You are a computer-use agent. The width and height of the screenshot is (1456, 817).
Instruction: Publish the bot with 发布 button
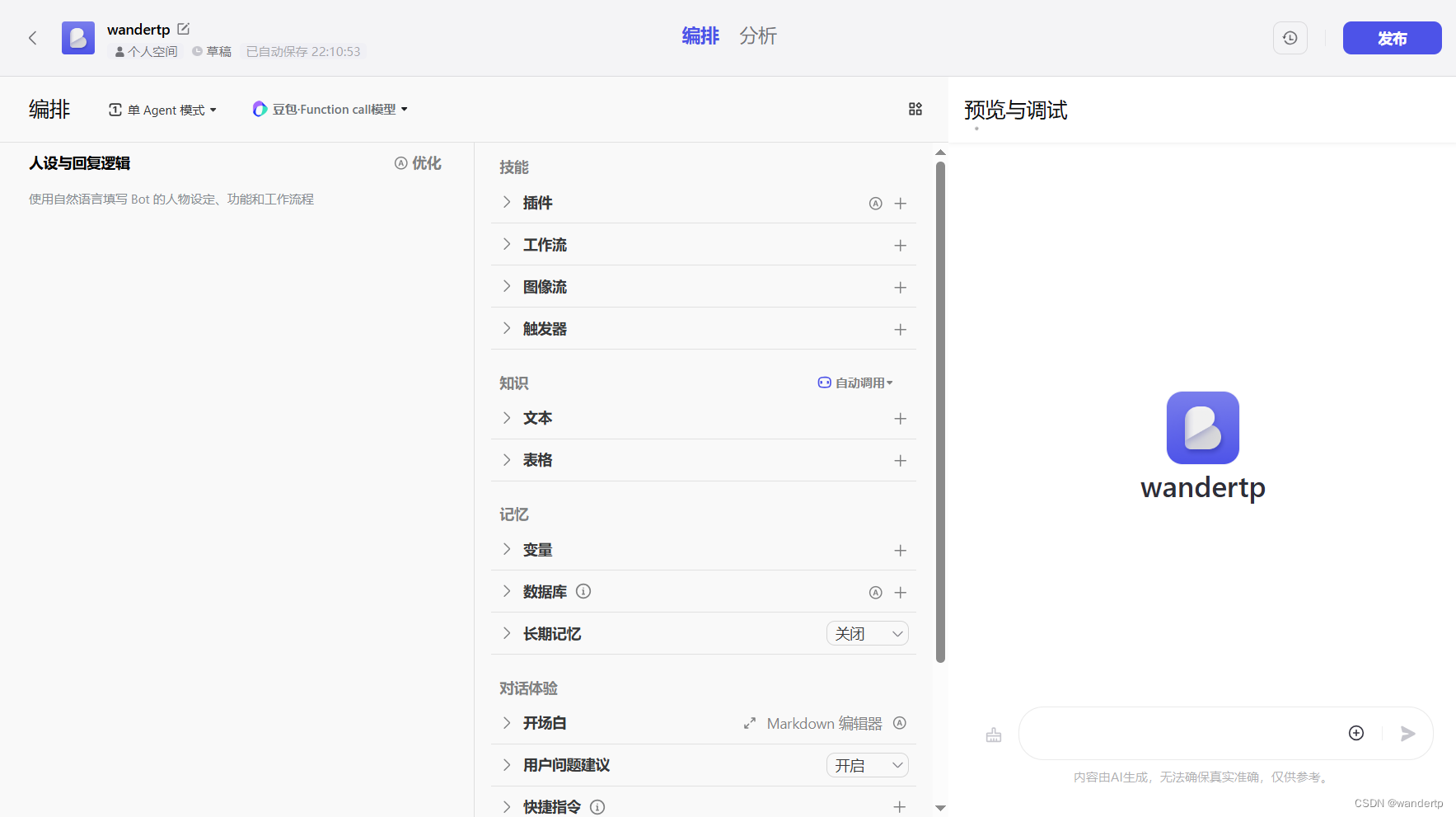coord(1392,38)
